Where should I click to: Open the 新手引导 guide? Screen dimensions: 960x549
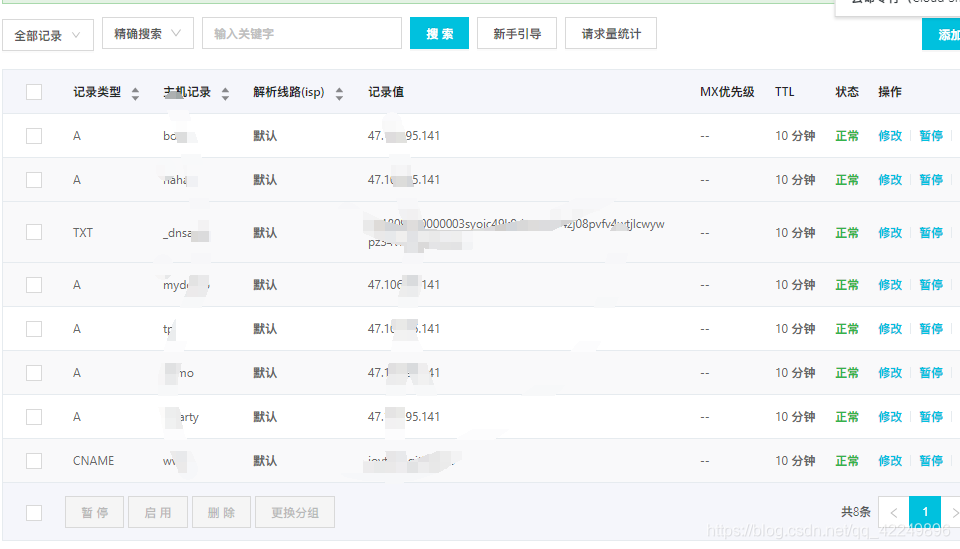click(517, 34)
